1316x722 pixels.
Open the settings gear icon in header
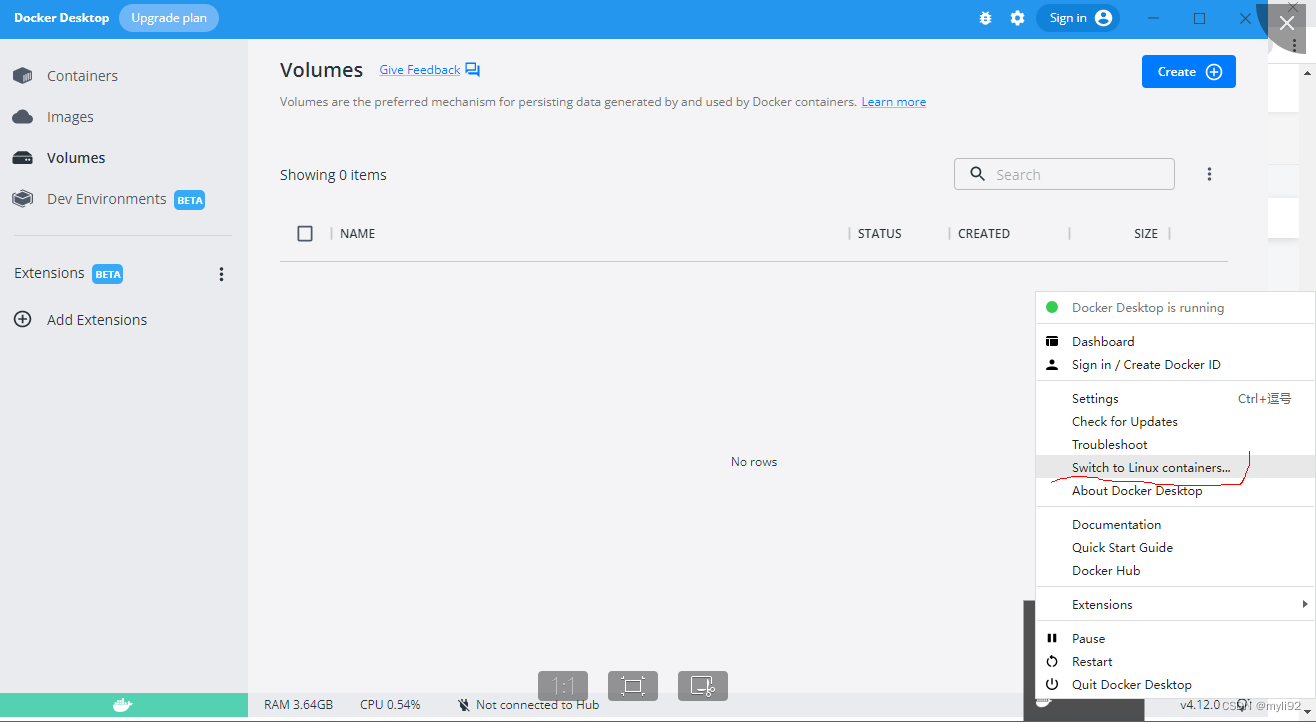pyautogui.click(x=1018, y=18)
